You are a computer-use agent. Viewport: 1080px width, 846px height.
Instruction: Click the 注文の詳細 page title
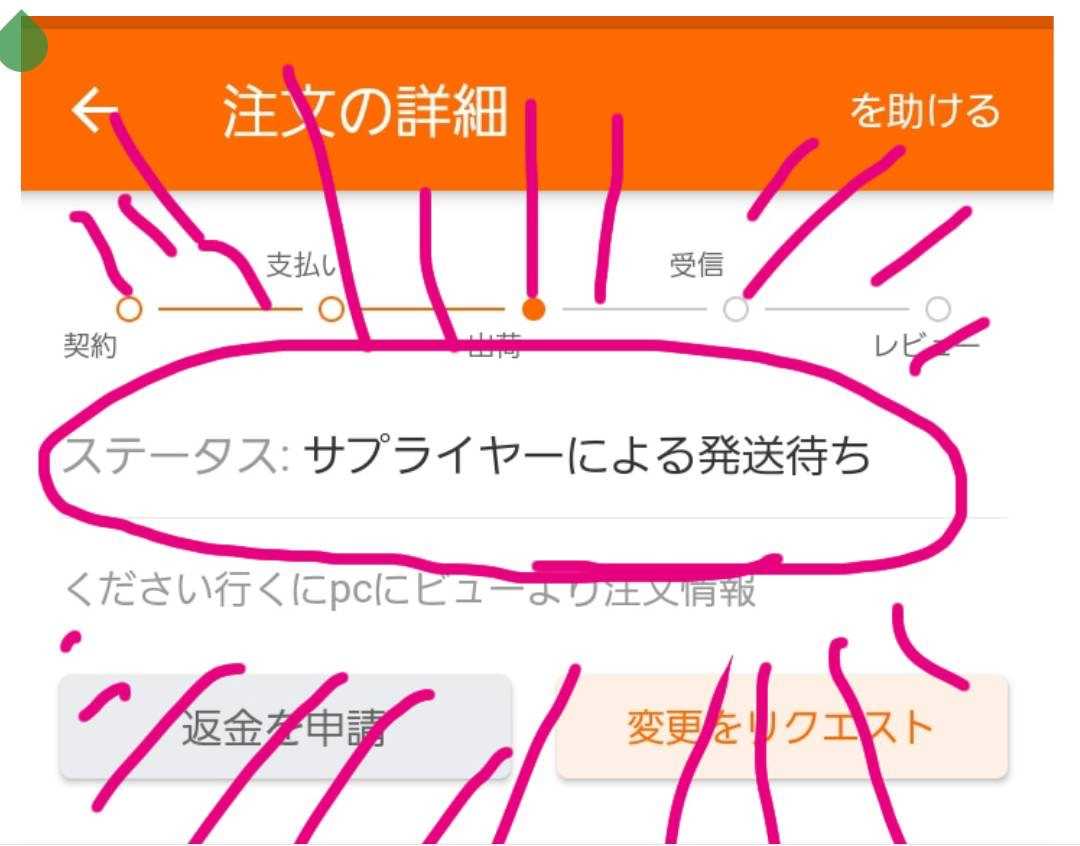[x=366, y=111]
